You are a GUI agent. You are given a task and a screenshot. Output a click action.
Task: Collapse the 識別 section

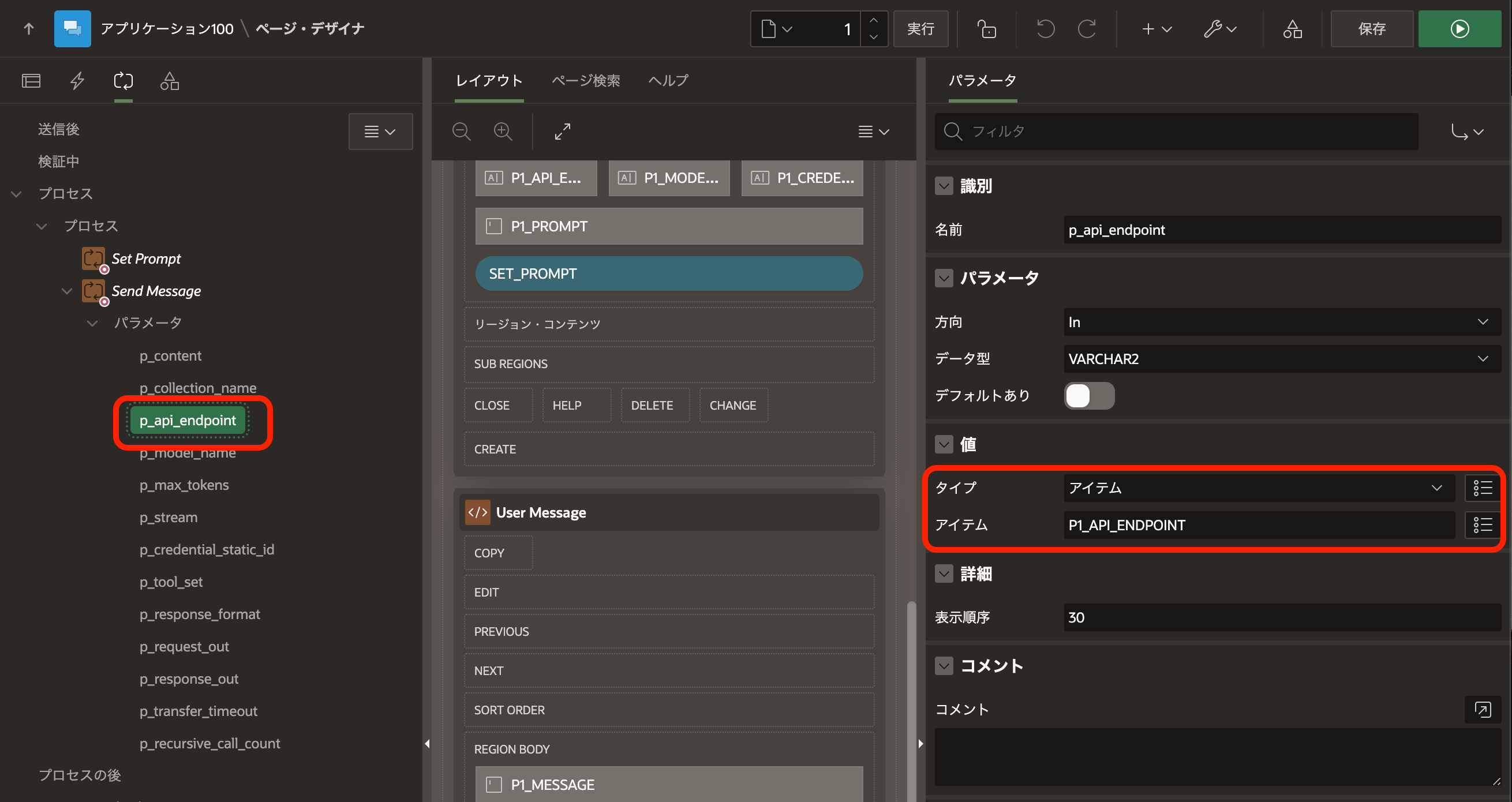[x=943, y=186]
